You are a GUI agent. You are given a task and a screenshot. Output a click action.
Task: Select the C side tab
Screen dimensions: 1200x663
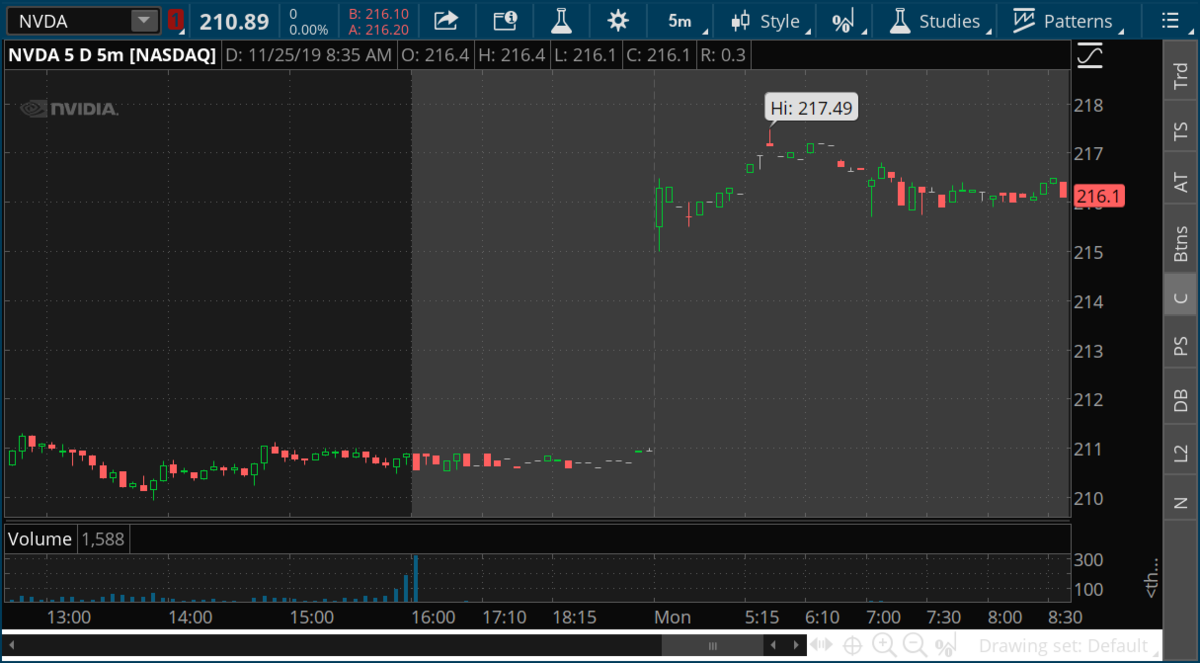(x=1181, y=297)
